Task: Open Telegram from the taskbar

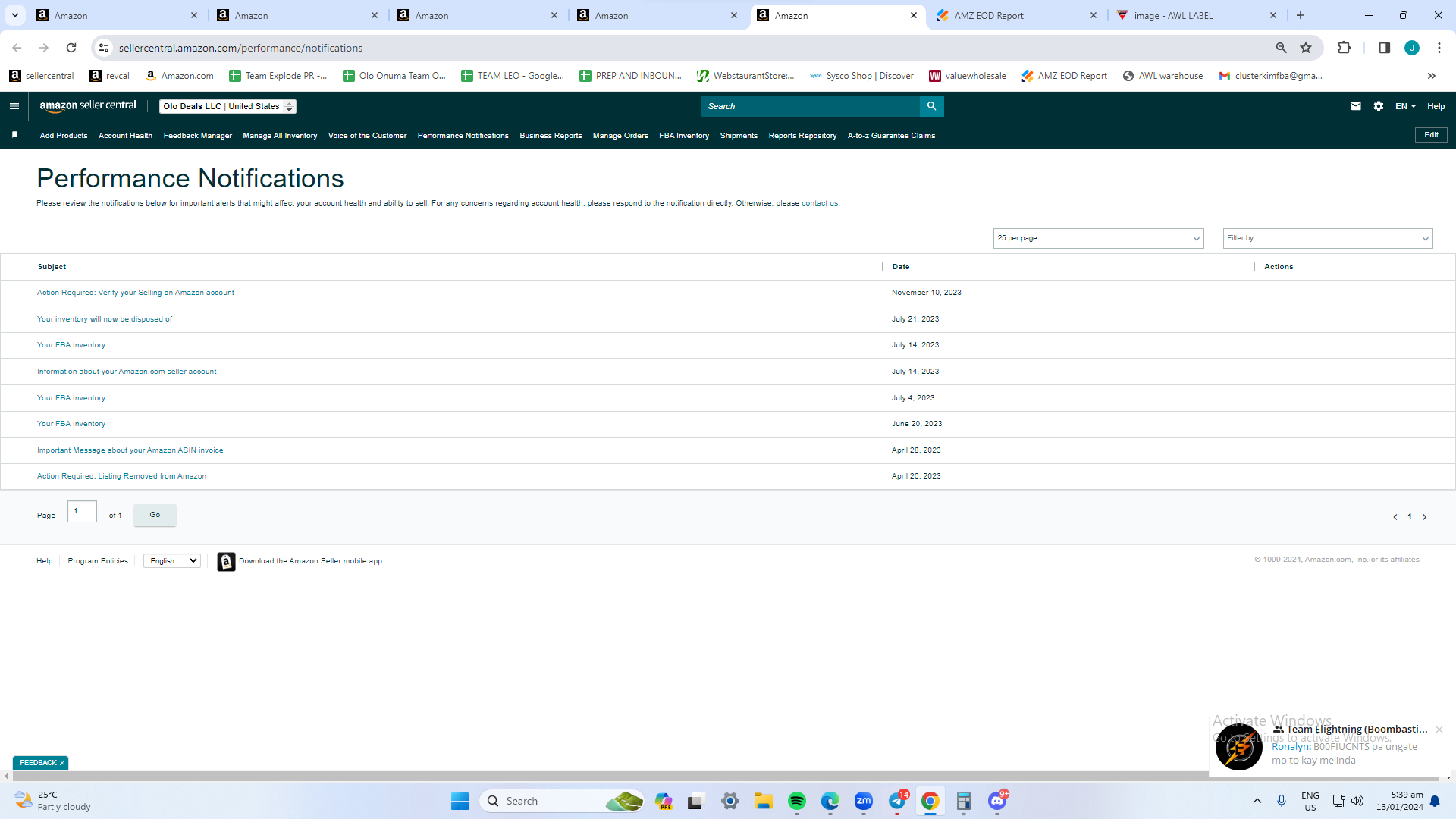Action: coord(897,801)
